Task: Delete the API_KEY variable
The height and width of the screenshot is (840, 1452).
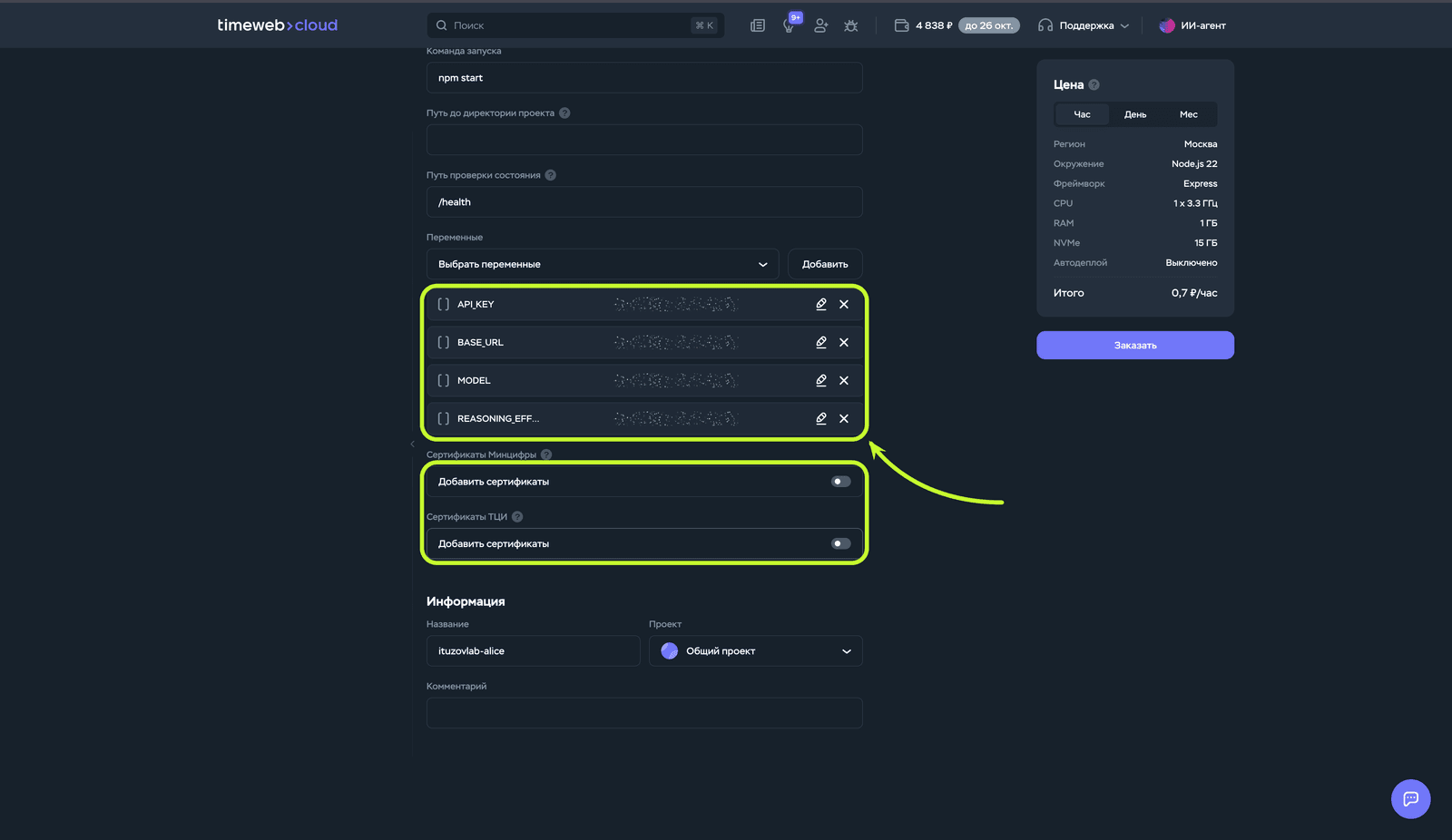Action: 844,304
